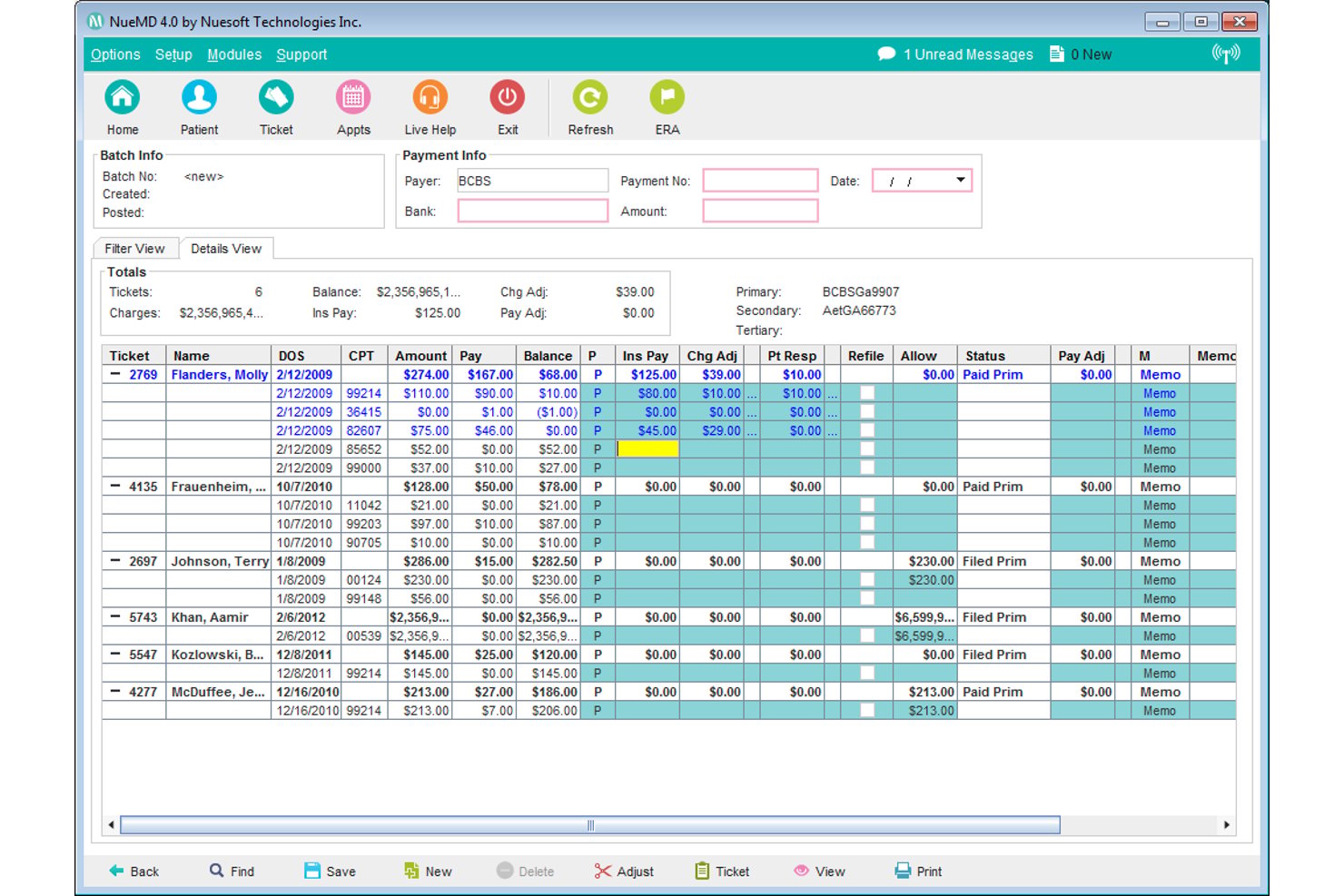Click the horizontal scrollbar thumb
The image size is (1344, 896).
click(590, 825)
